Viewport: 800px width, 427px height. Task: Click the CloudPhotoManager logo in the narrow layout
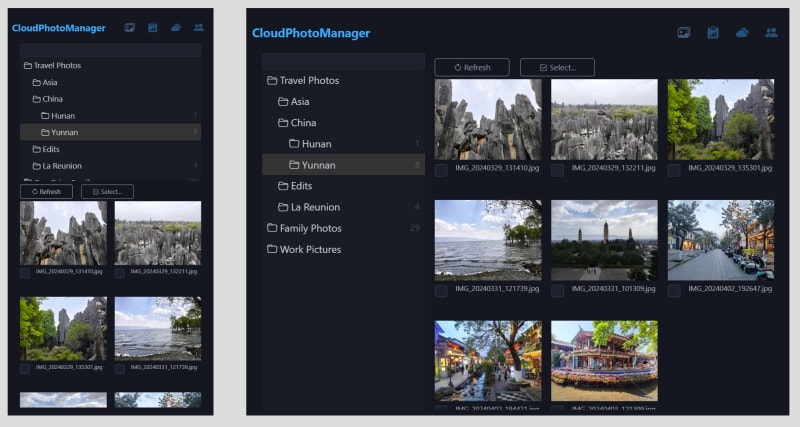[x=59, y=28]
